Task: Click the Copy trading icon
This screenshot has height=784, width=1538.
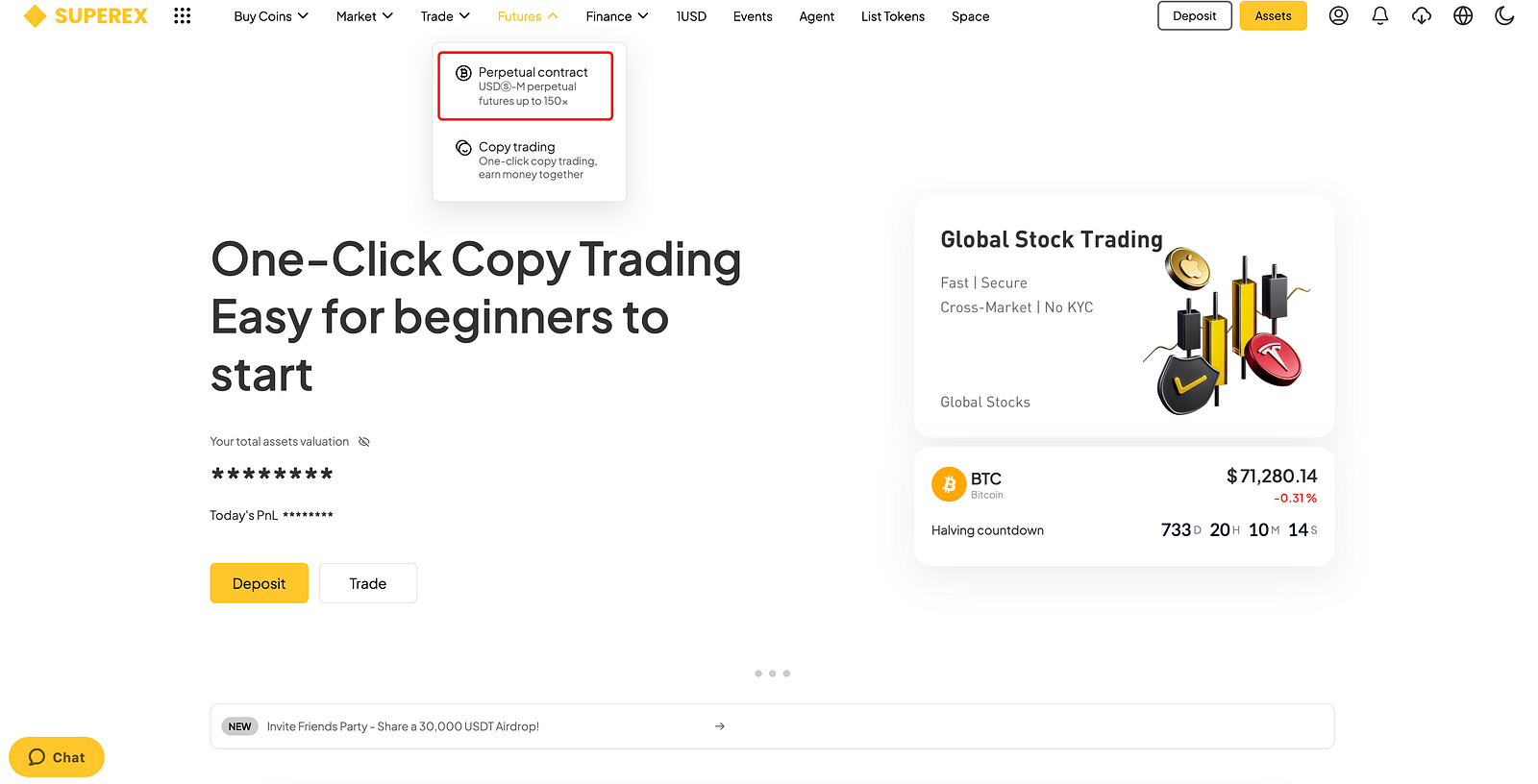Action: click(463, 148)
